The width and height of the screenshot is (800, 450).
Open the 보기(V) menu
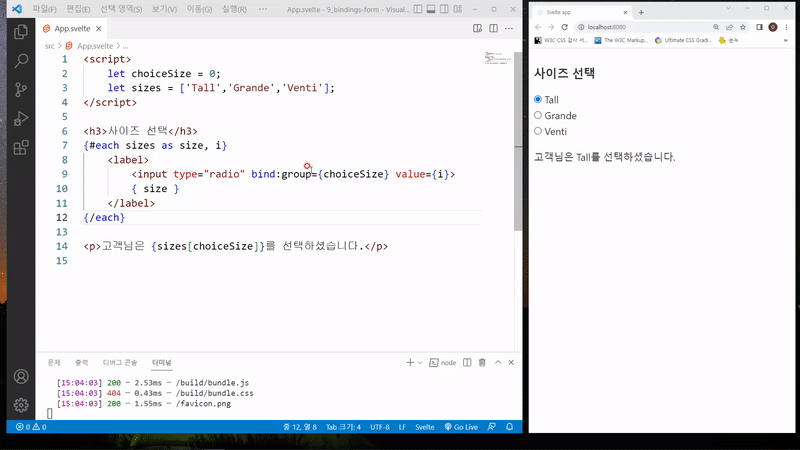tap(164, 9)
